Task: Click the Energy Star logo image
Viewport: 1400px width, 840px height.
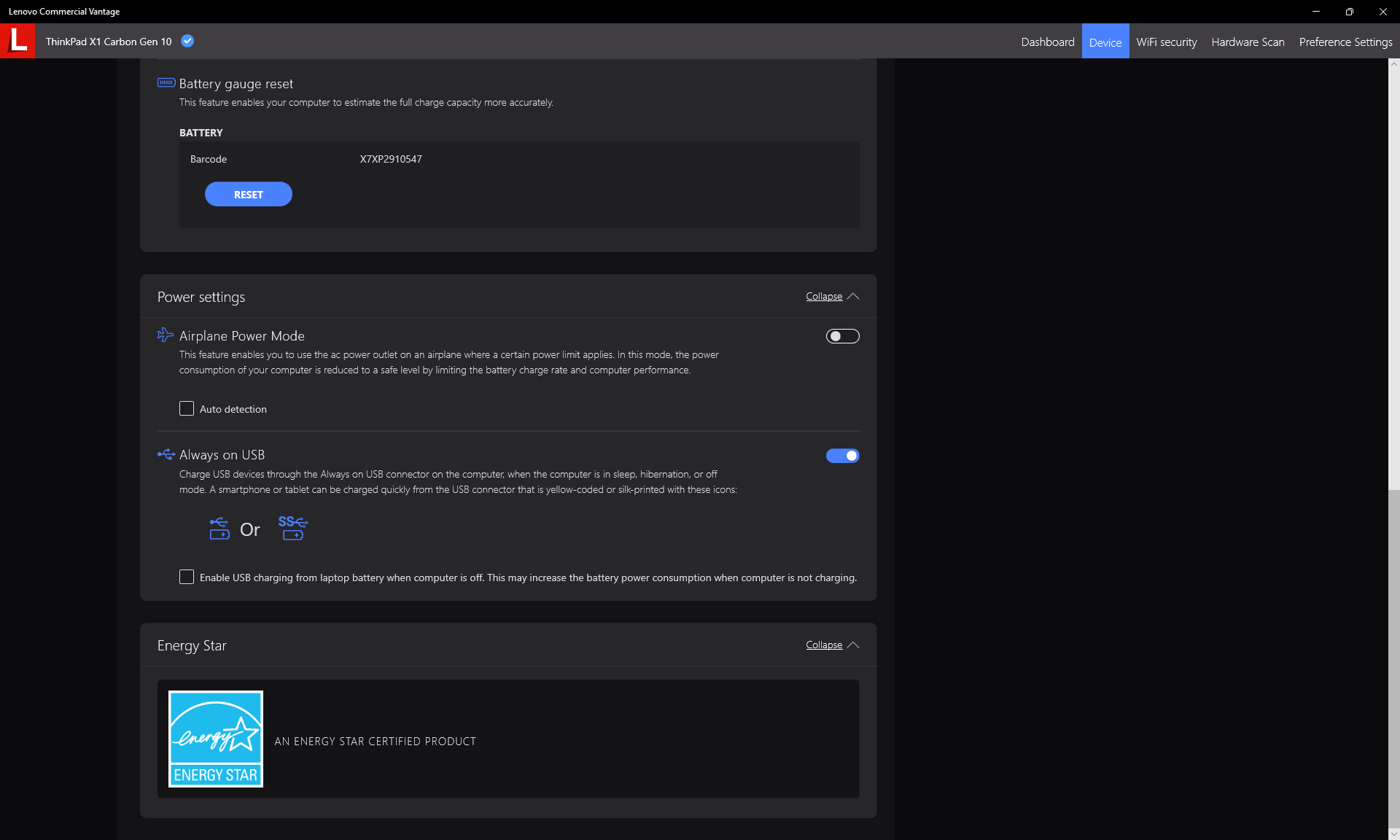Action: [x=216, y=739]
